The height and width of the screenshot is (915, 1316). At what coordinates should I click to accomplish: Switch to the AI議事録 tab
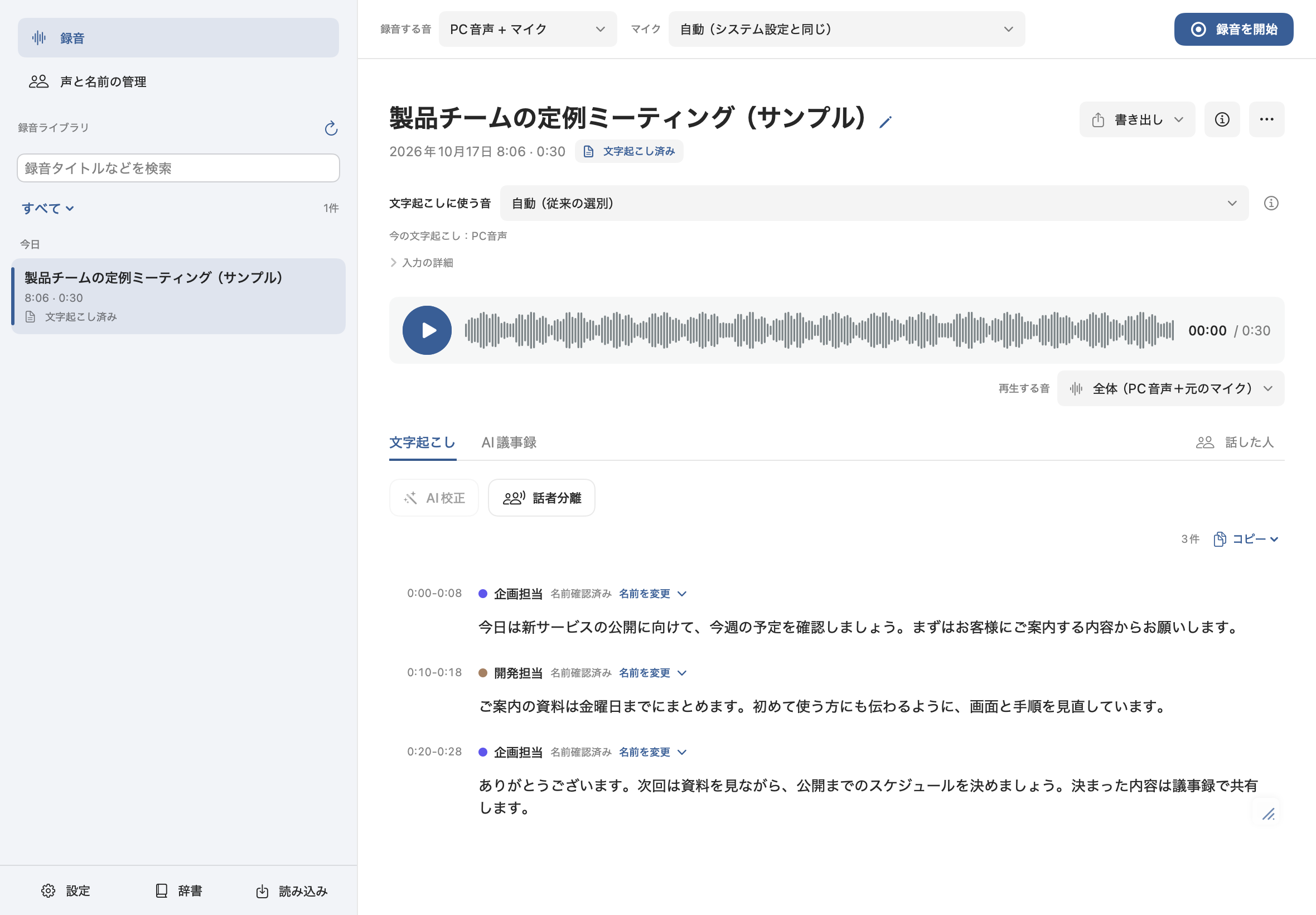click(509, 442)
